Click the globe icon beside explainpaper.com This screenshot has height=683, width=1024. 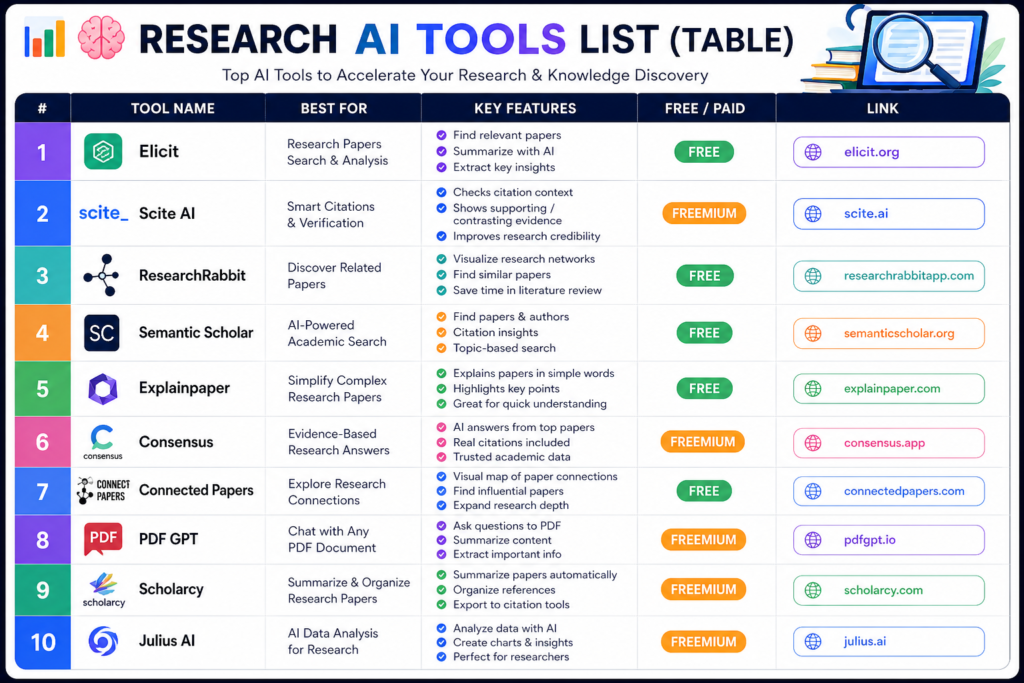pos(813,389)
